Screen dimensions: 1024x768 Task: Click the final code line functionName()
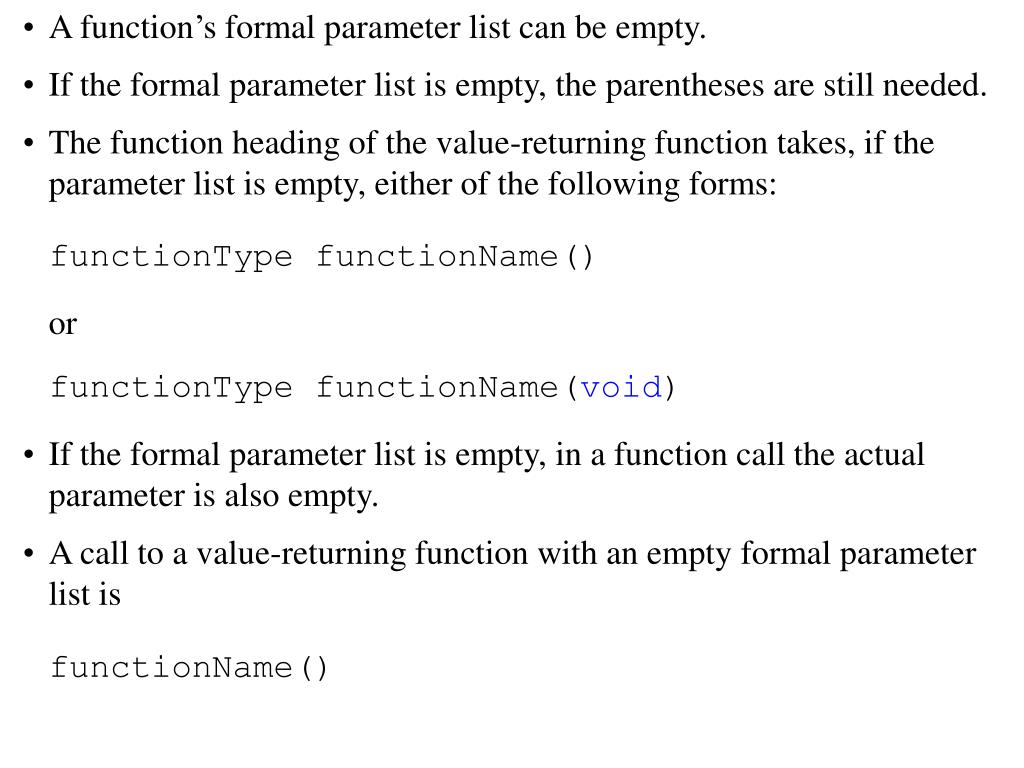point(189,667)
